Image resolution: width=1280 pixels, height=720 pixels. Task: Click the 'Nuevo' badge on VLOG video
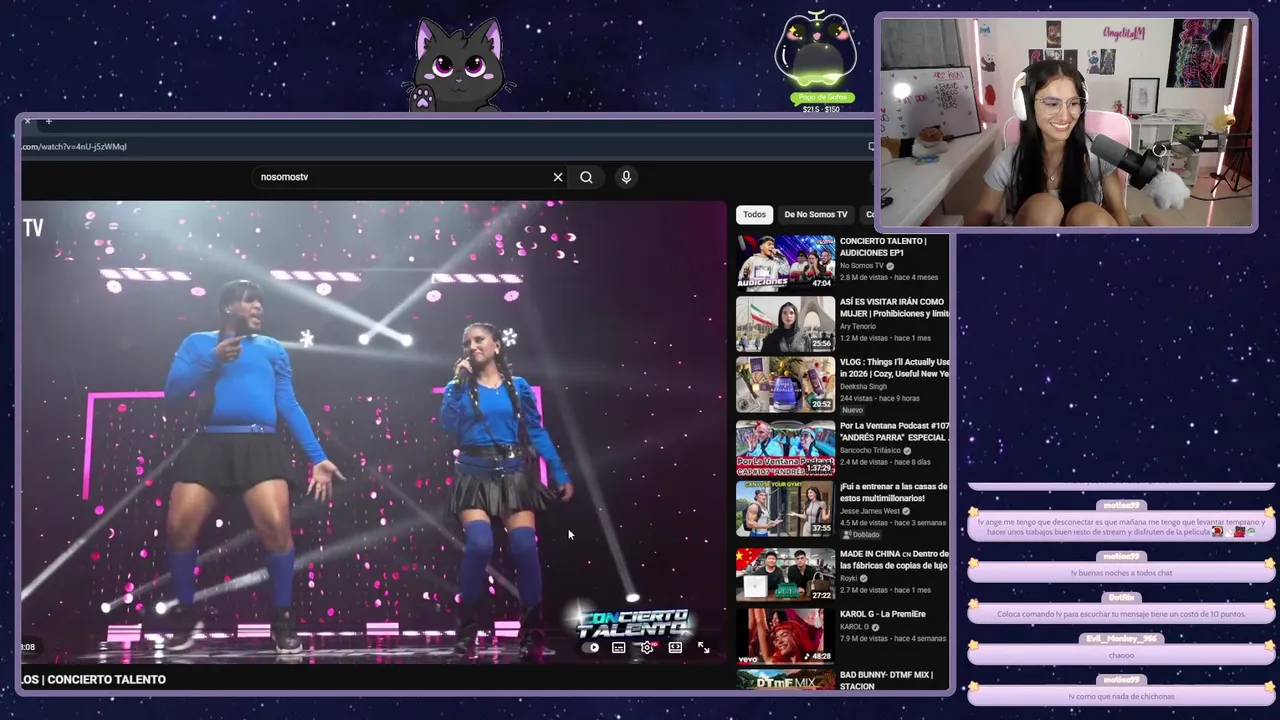click(x=852, y=410)
